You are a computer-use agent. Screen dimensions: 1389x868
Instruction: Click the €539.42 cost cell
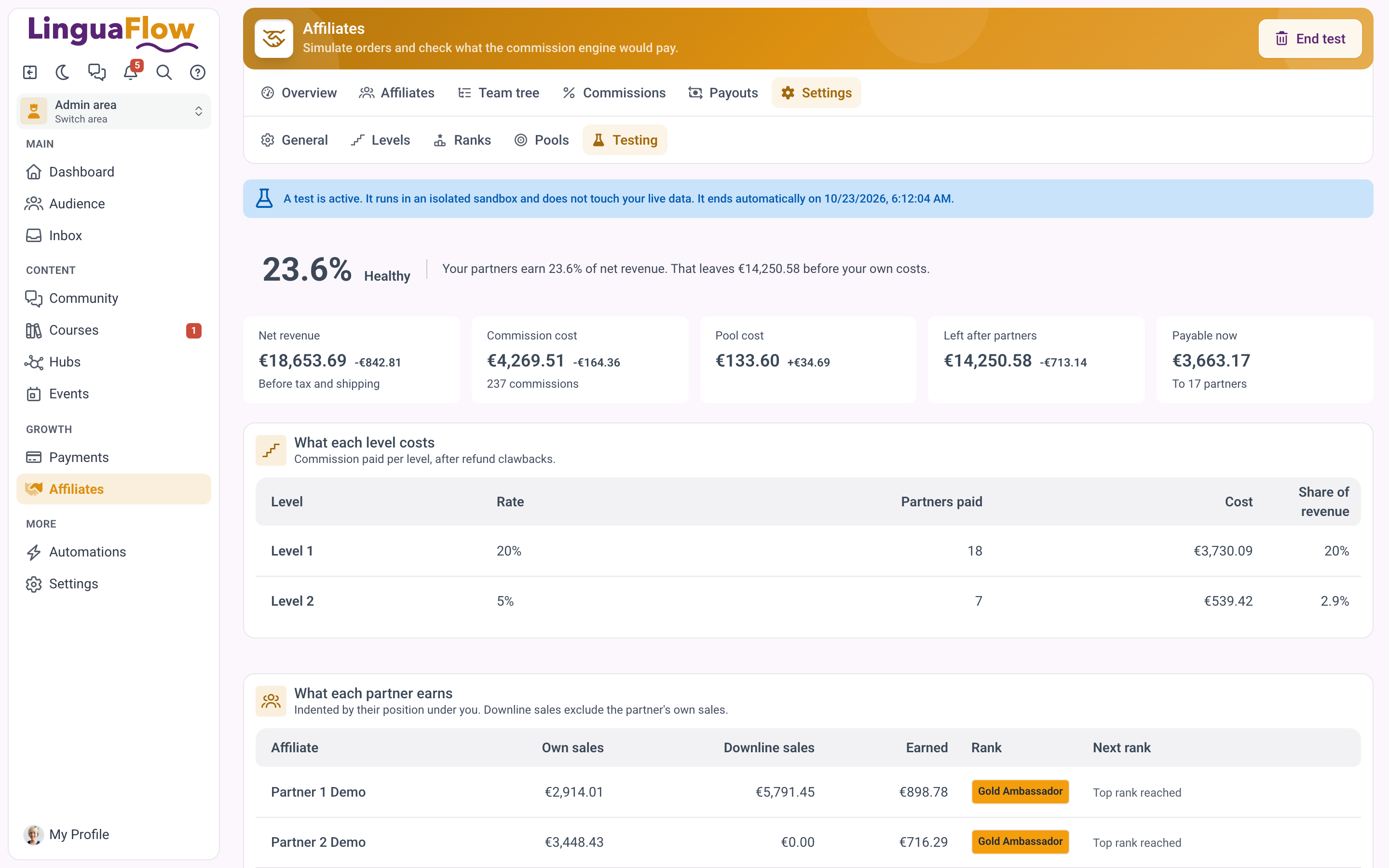pos(1228,601)
